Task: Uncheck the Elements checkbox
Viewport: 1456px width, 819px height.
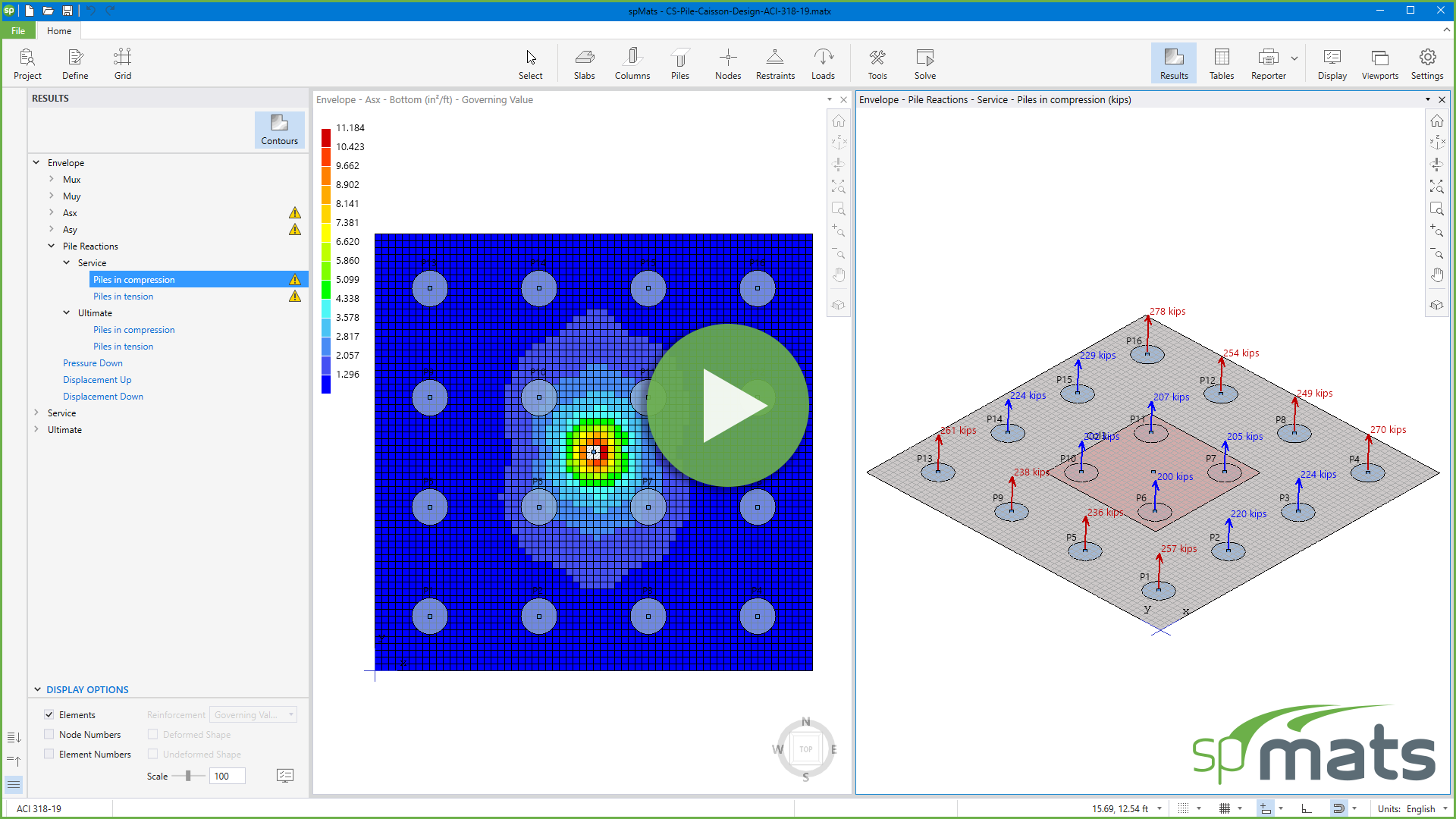Action: point(49,714)
